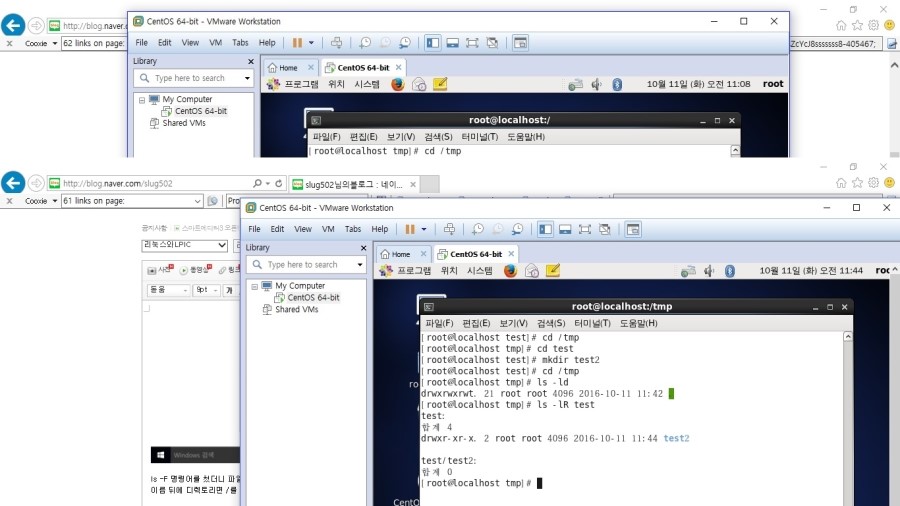Click network icon in CentOS panel showing 11:44
This screenshot has width=900, height=506.
tap(688, 271)
